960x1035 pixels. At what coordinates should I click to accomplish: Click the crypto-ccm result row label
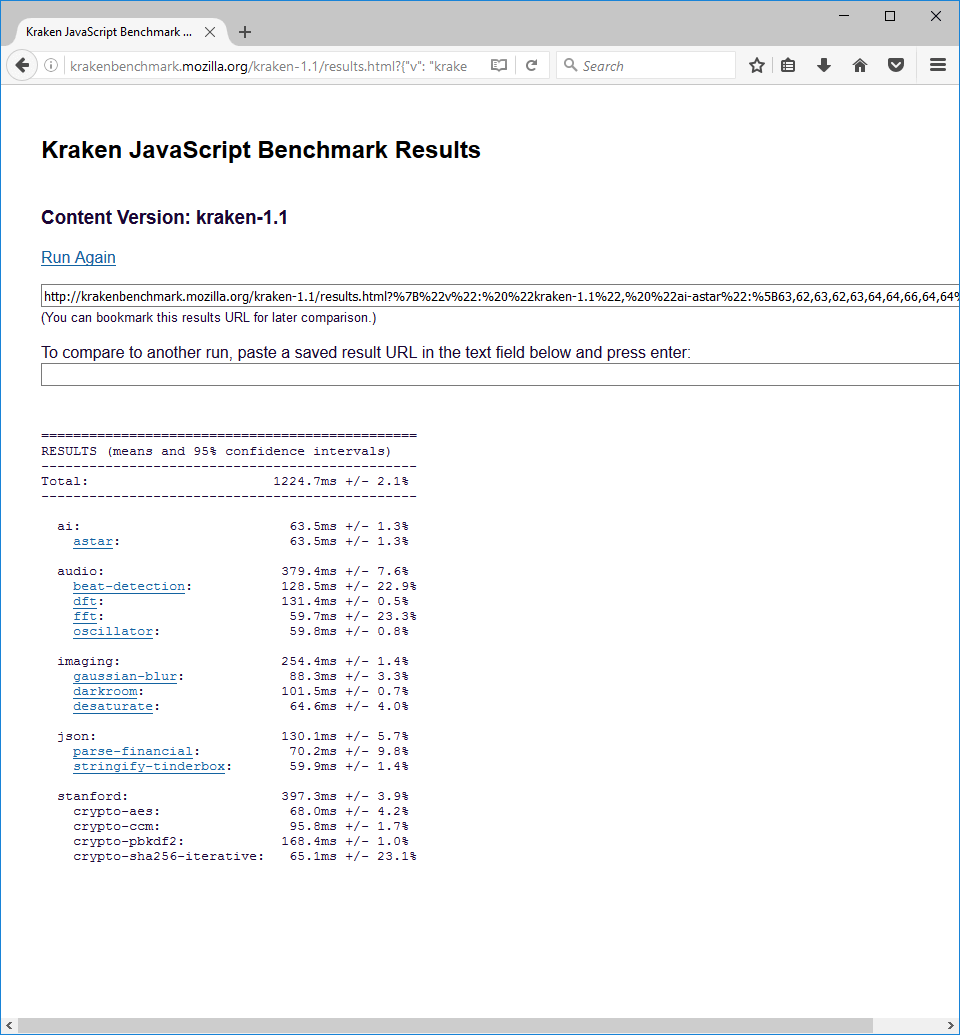point(116,826)
